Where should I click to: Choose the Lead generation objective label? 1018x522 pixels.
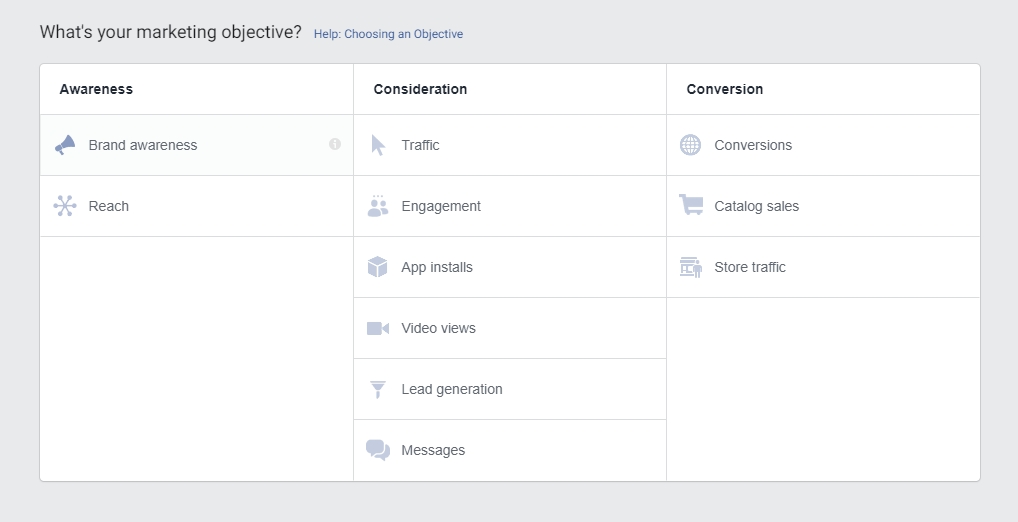452,389
